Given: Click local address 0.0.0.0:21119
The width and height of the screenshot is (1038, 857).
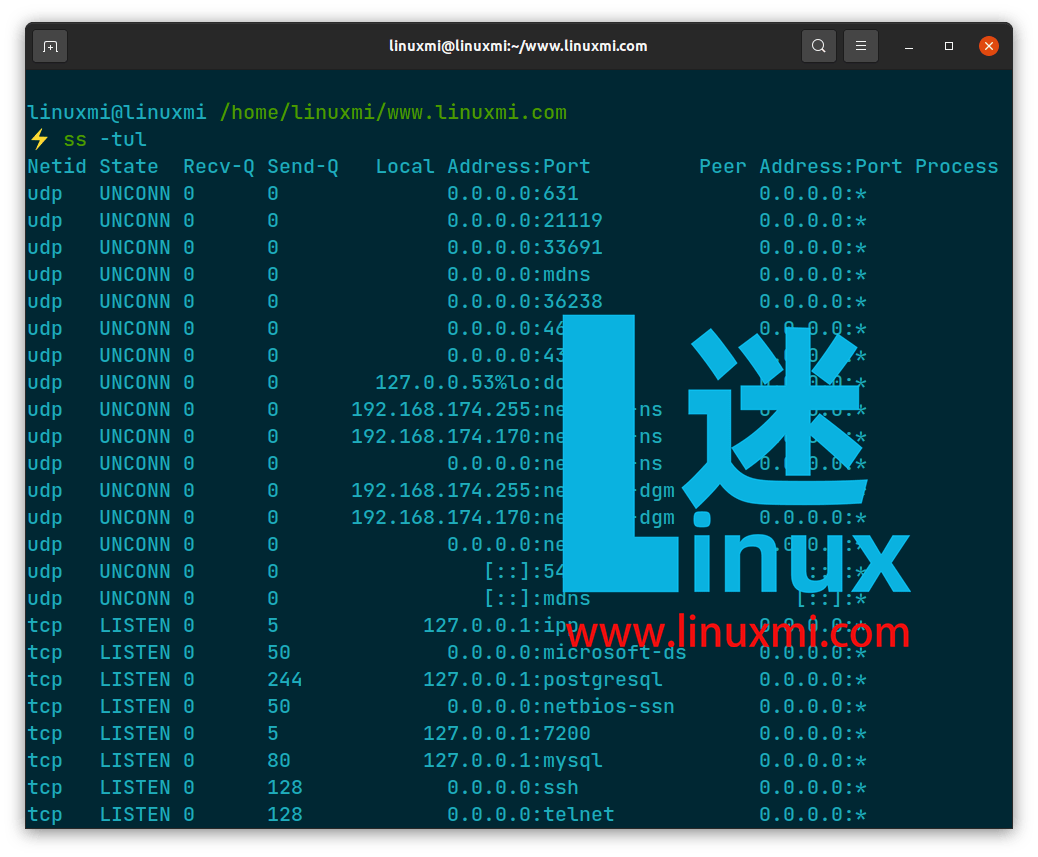Looking at the screenshot, I should (525, 220).
